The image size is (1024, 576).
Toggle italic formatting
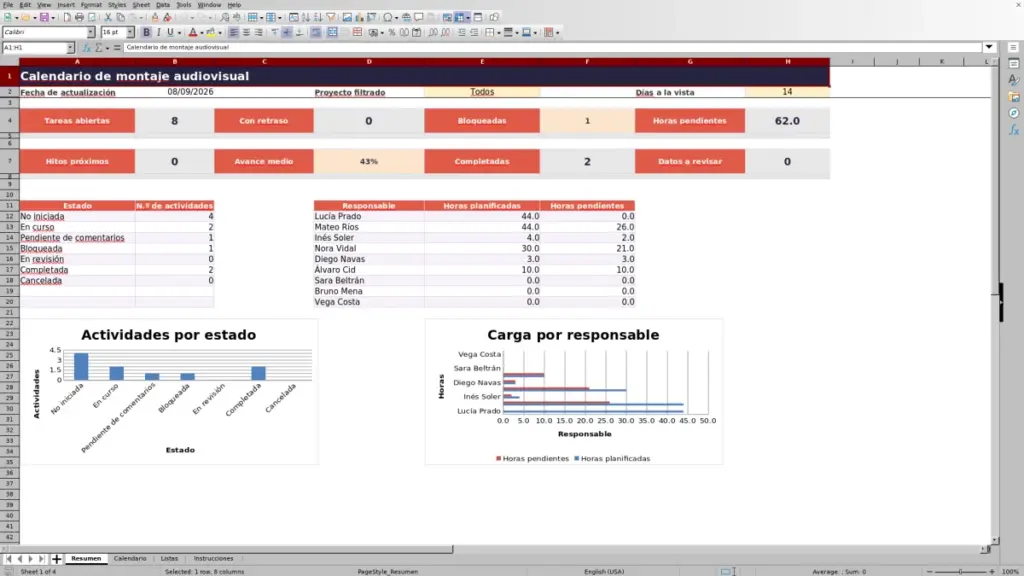point(158,32)
